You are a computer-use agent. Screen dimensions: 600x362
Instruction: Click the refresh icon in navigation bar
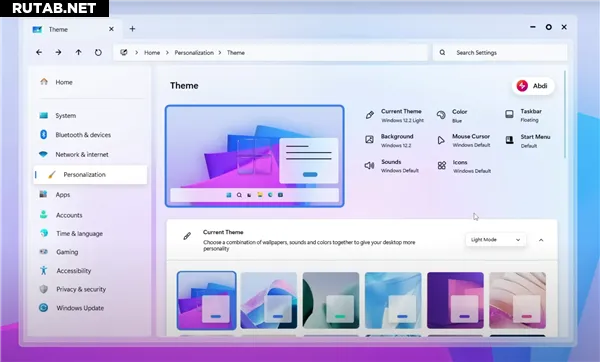tap(98, 52)
